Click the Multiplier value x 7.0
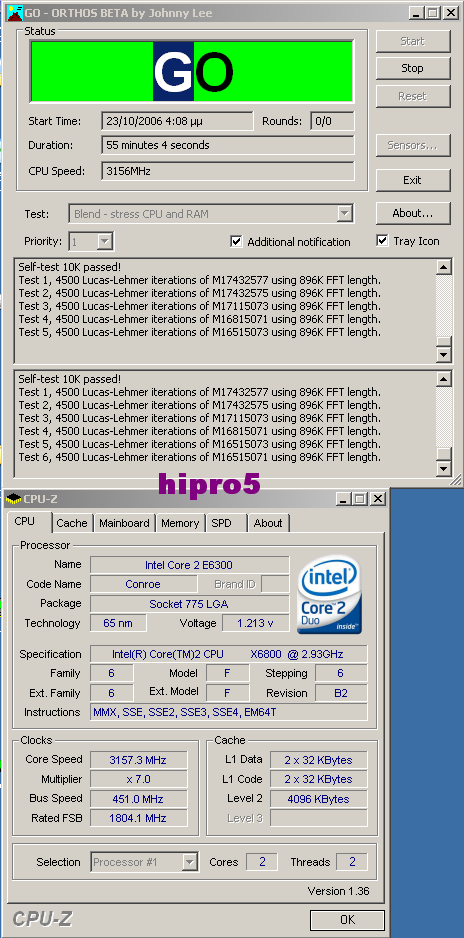The height and width of the screenshot is (938, 464). tap(138, 779)
